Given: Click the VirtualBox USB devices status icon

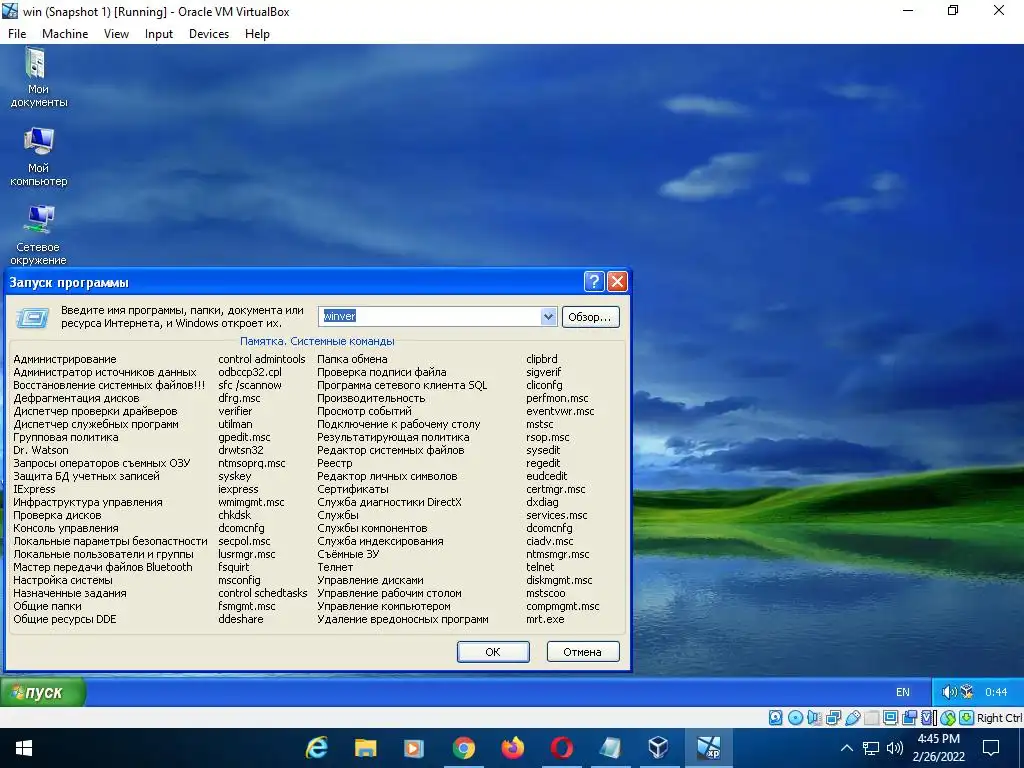Looking at the screenshot, I should [x=853, y=718].
